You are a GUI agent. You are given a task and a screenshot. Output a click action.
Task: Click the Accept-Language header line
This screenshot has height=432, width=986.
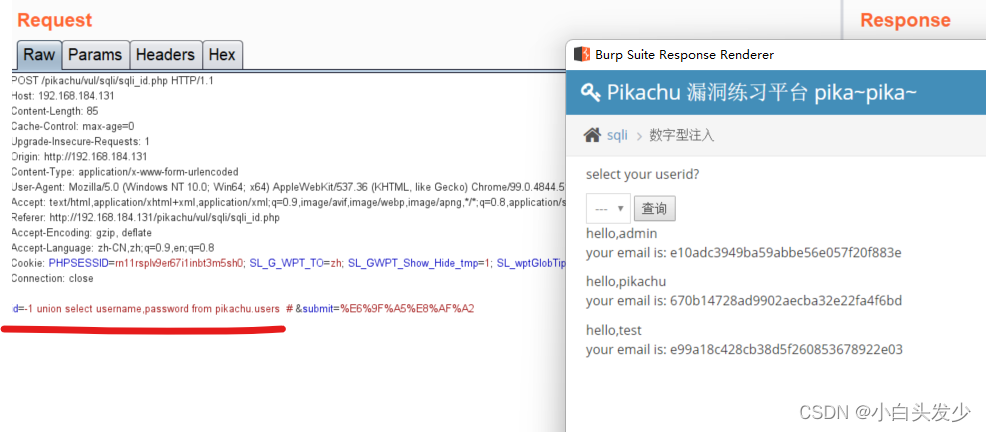(113, 248)
